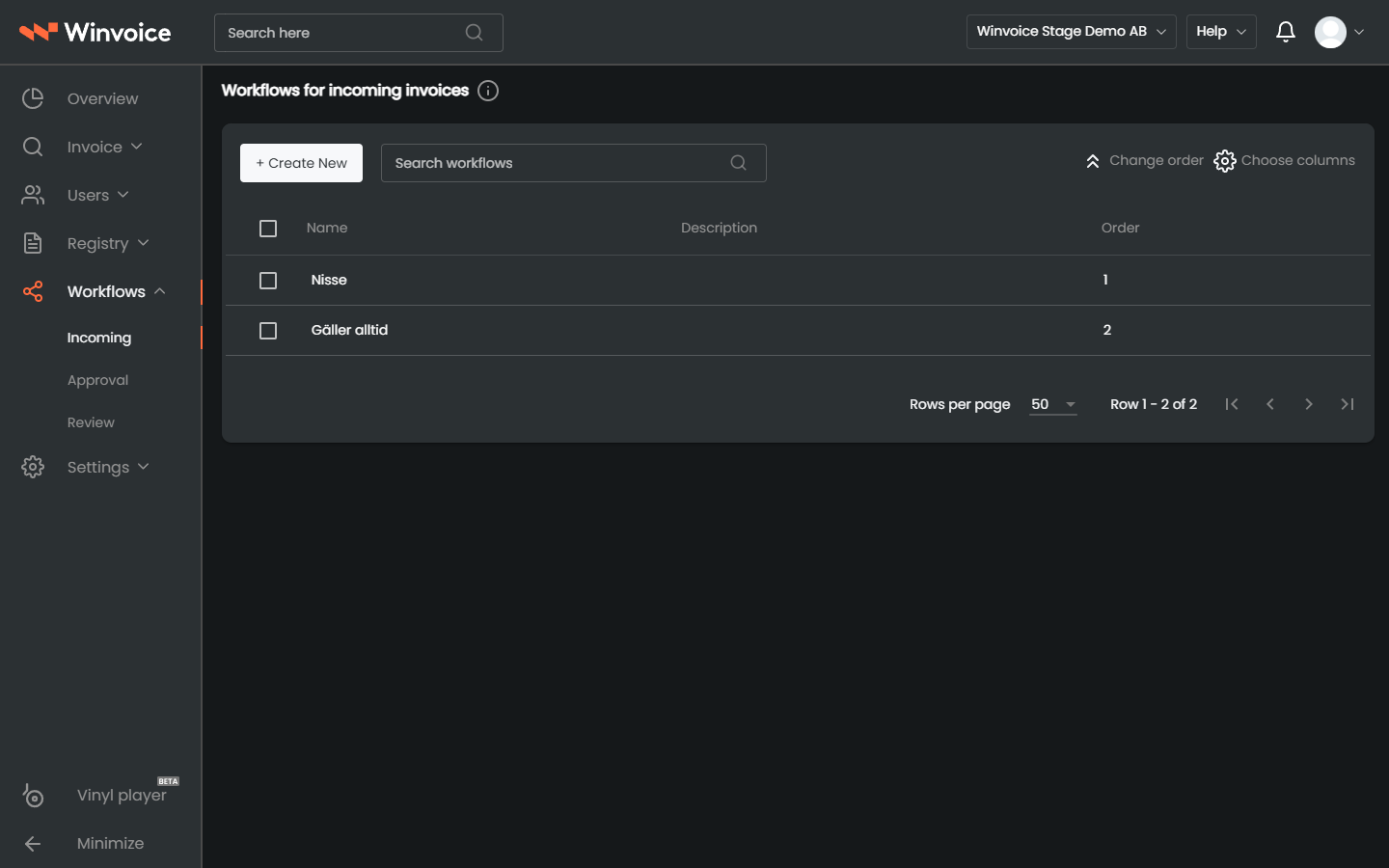Click the info icon beside the page title
This screenshot has width=1389, height=868.
pos(488,91)
